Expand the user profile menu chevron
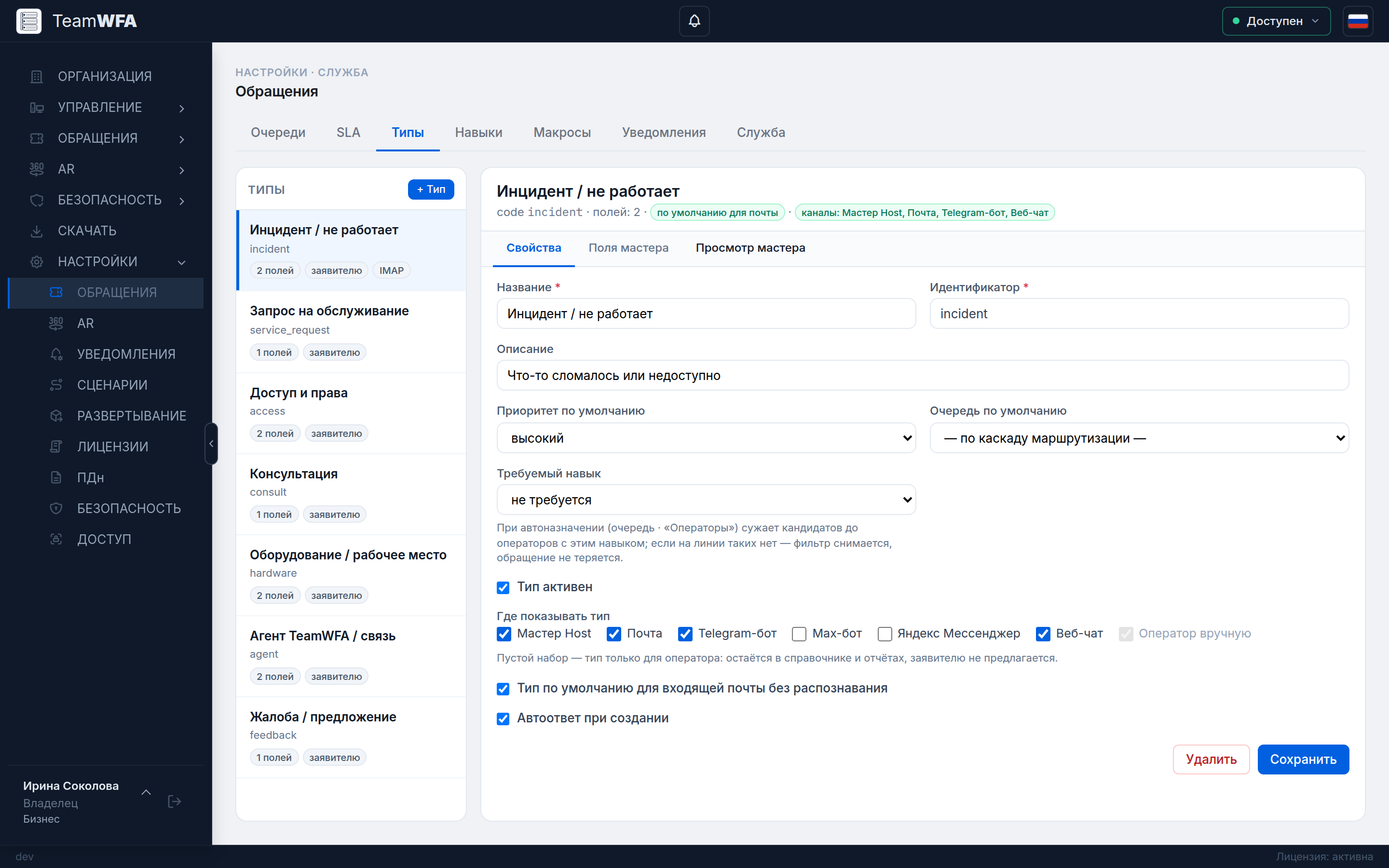Screen dimensions: 1389x868 click(x=146, y=792)
